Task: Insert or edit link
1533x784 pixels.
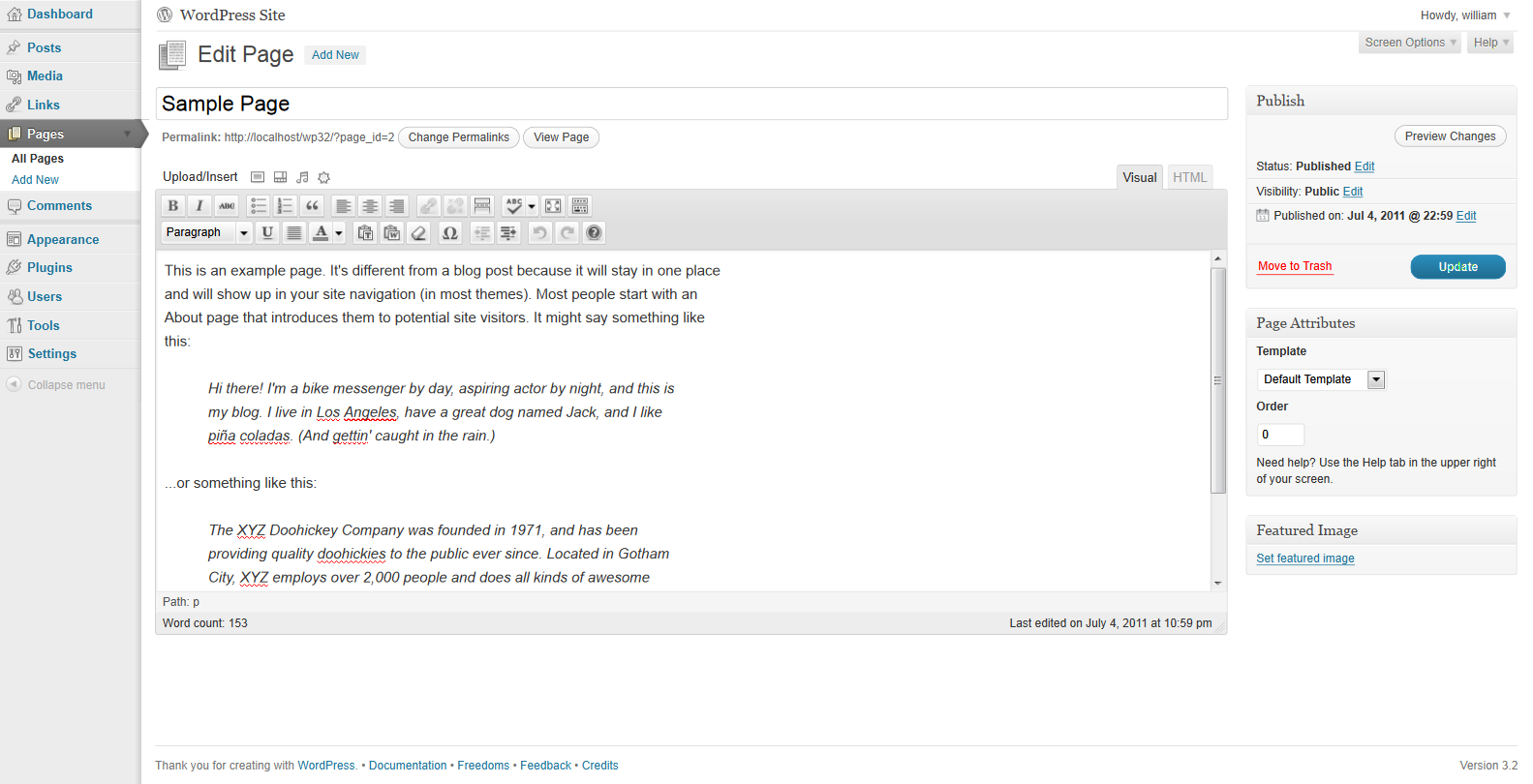Action: [x=428, y=205]
